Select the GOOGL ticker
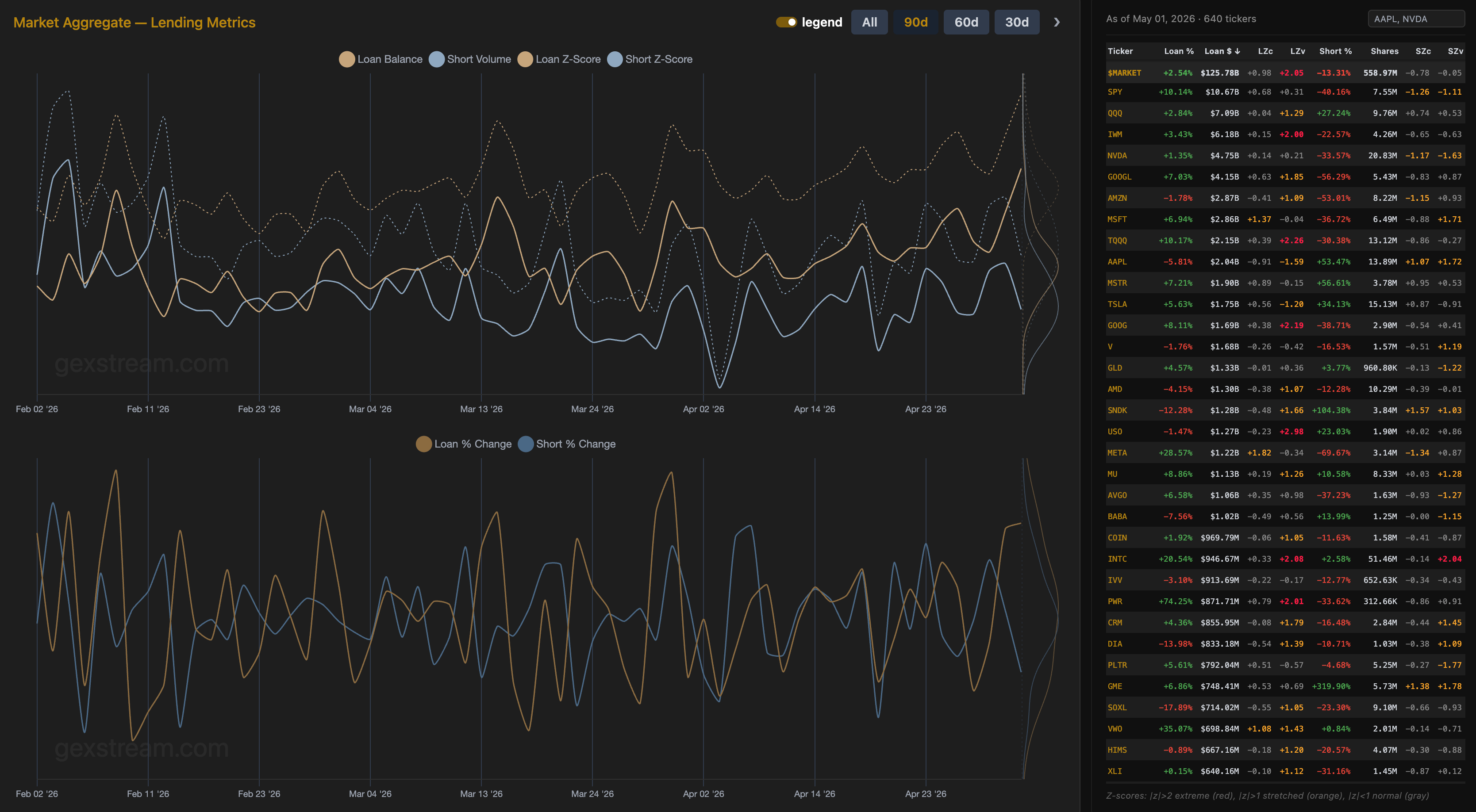 [x=1119, y=176]
